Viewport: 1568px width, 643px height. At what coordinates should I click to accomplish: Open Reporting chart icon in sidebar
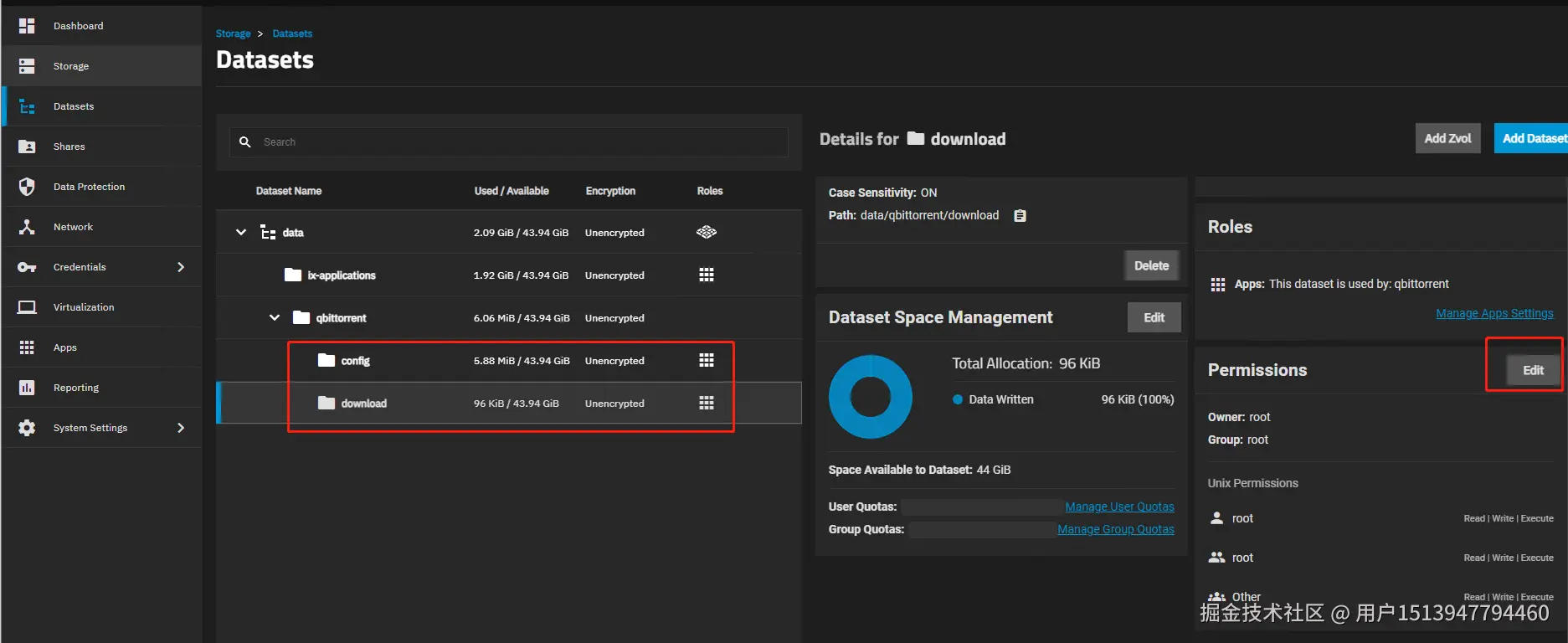(x=27, y=388)
